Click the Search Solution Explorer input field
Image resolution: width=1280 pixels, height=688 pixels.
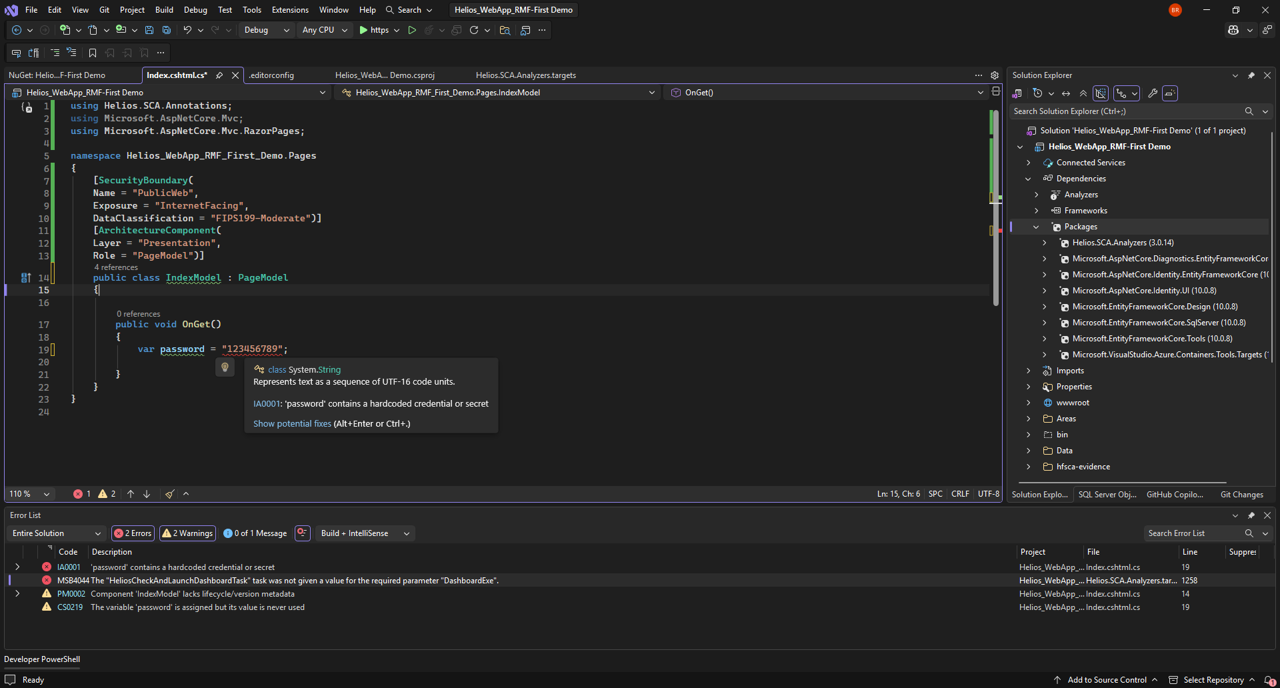pos(1125,111)
